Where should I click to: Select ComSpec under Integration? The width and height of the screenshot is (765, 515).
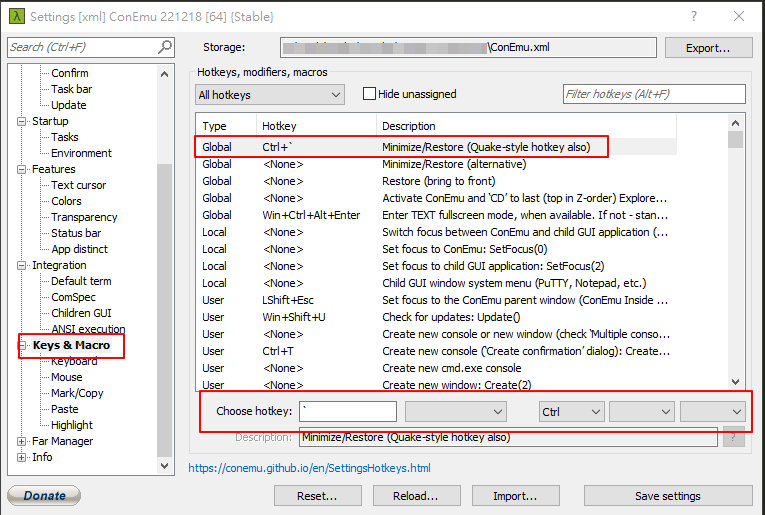point(73,297)
